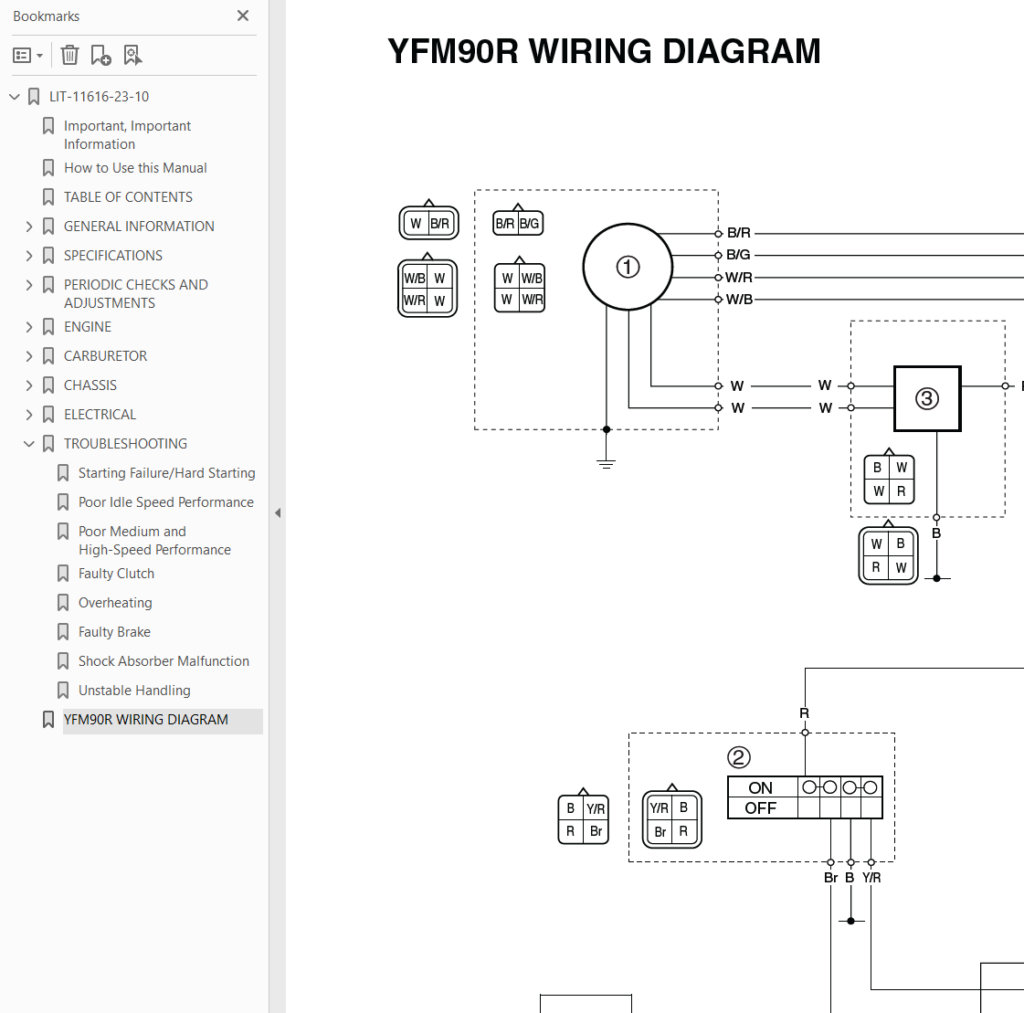Click the OFF row of switch 2 table

coord(805,809)
